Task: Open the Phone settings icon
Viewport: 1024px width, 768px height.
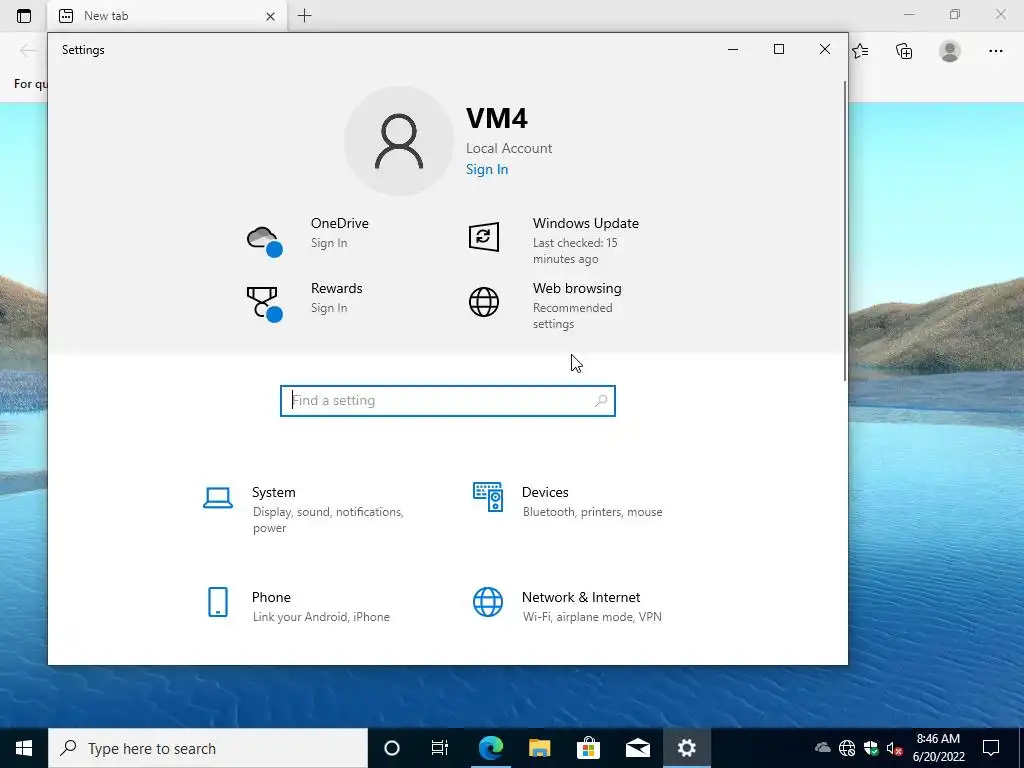Action: 218,601
